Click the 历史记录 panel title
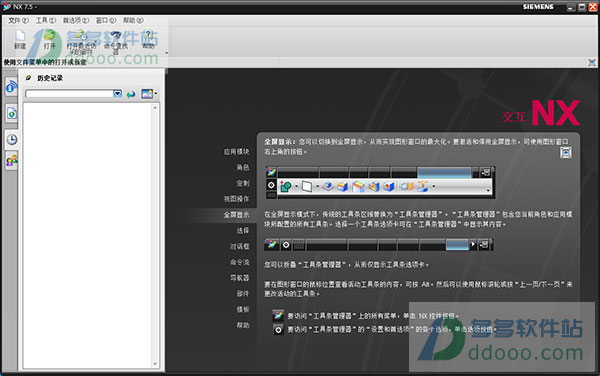This screenshot has height=376, width=600. click(x=50, y=78)
